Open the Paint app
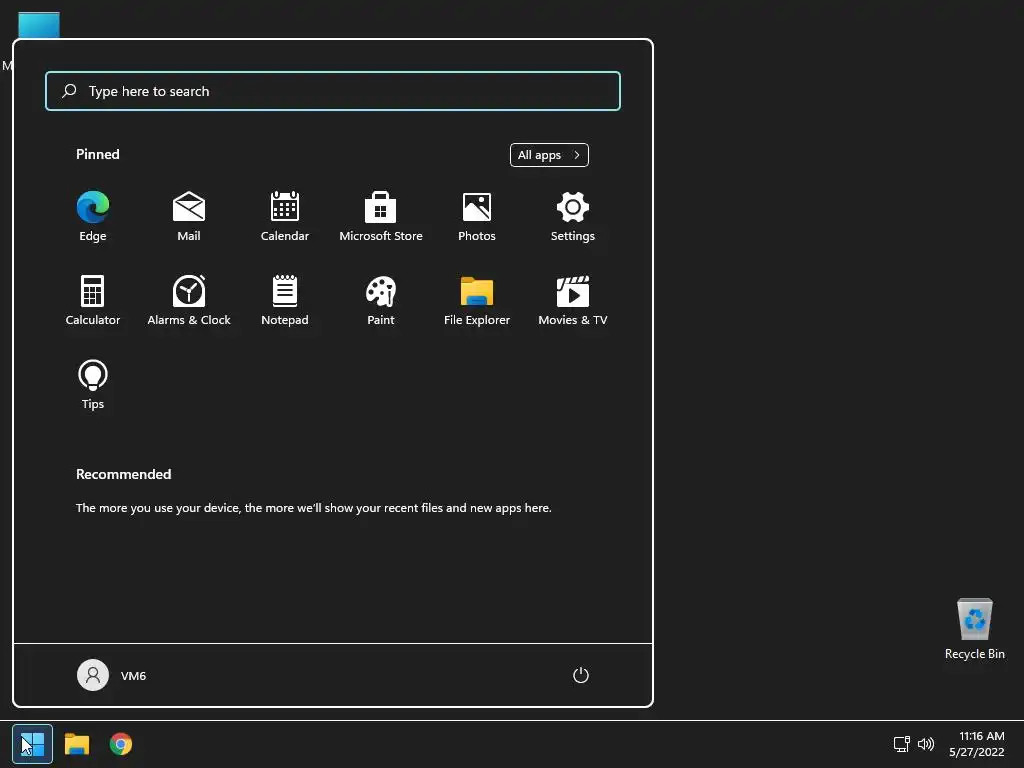The height and width of the screenshot is (768, 1024). pyautogui.click(x=381, y=300)
